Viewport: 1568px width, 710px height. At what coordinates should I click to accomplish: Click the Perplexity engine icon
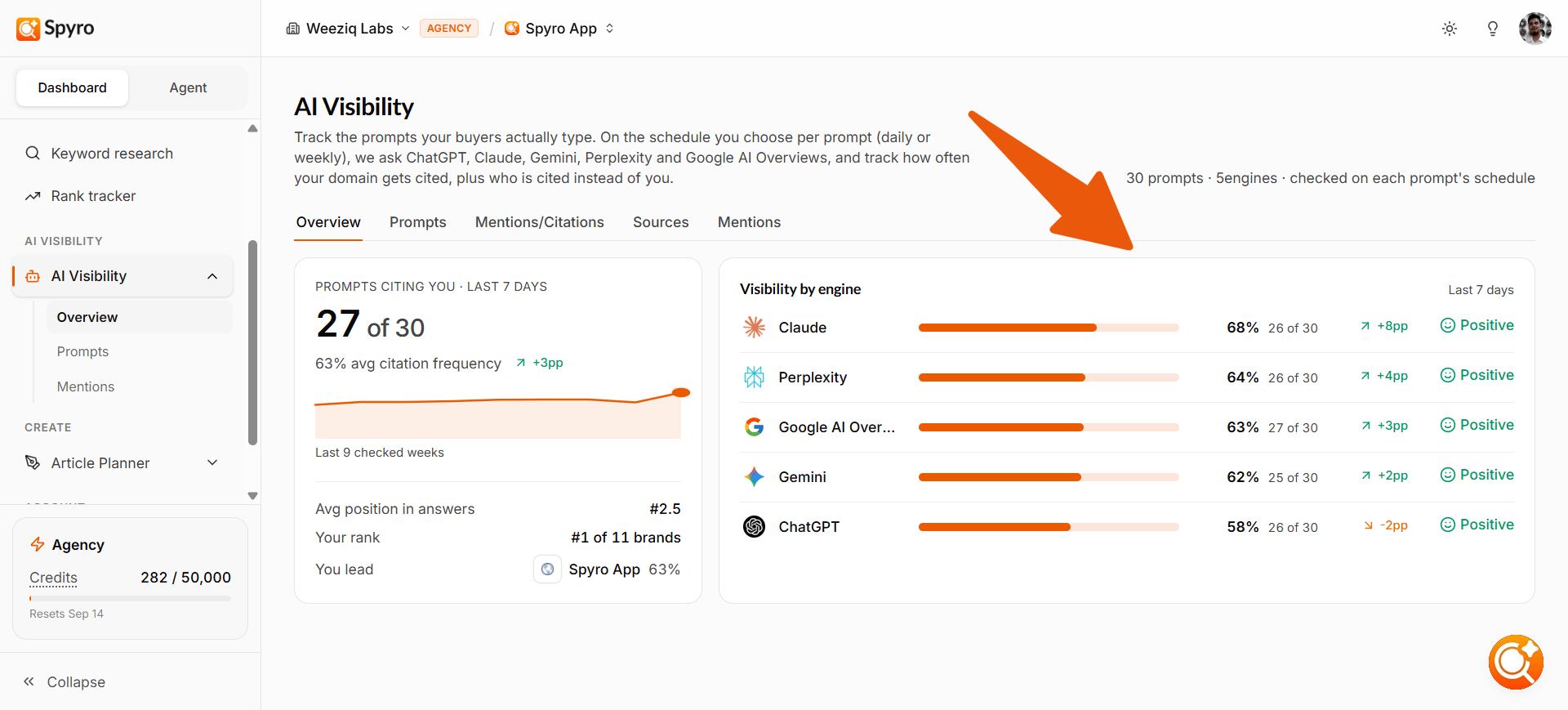(754, 377)
